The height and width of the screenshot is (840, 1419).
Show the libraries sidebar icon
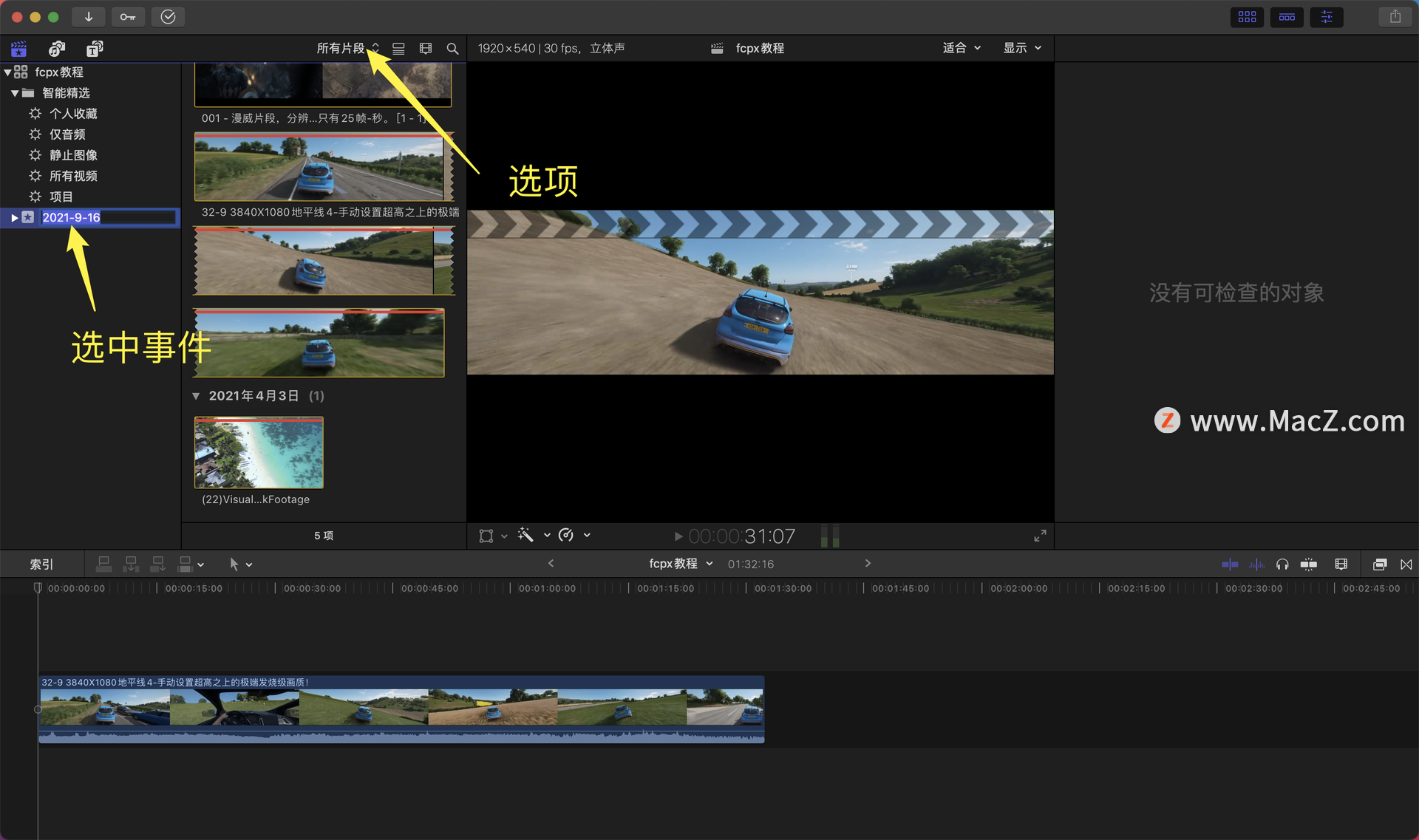(x=18, y=49)
